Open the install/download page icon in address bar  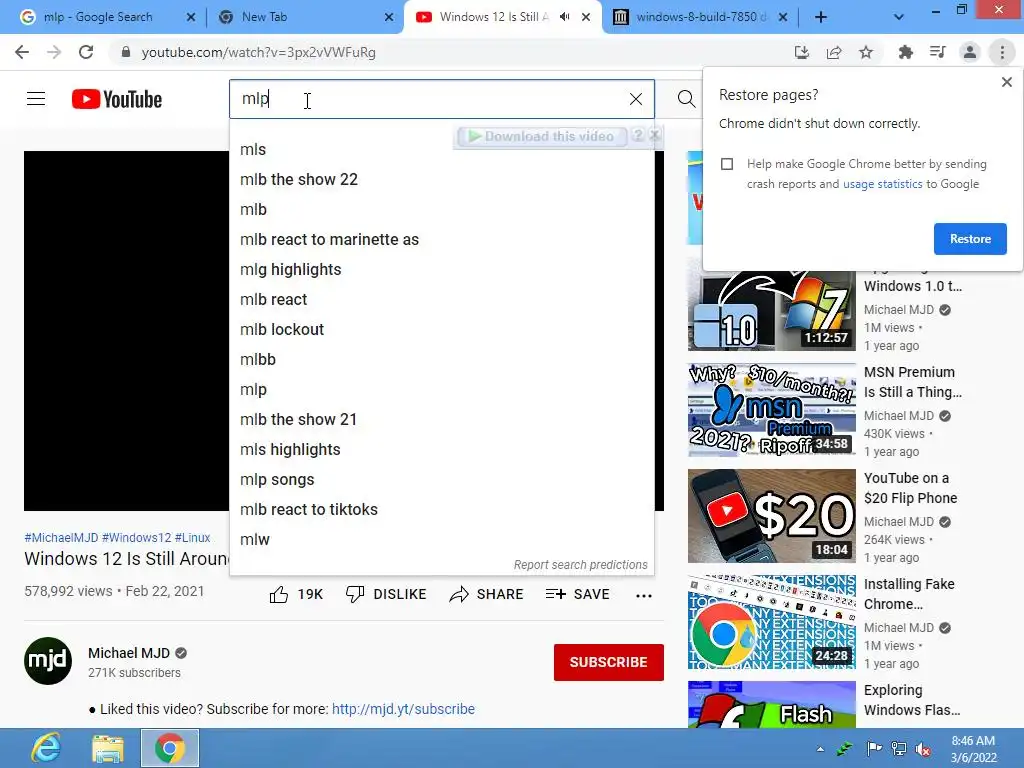[801, 52]
